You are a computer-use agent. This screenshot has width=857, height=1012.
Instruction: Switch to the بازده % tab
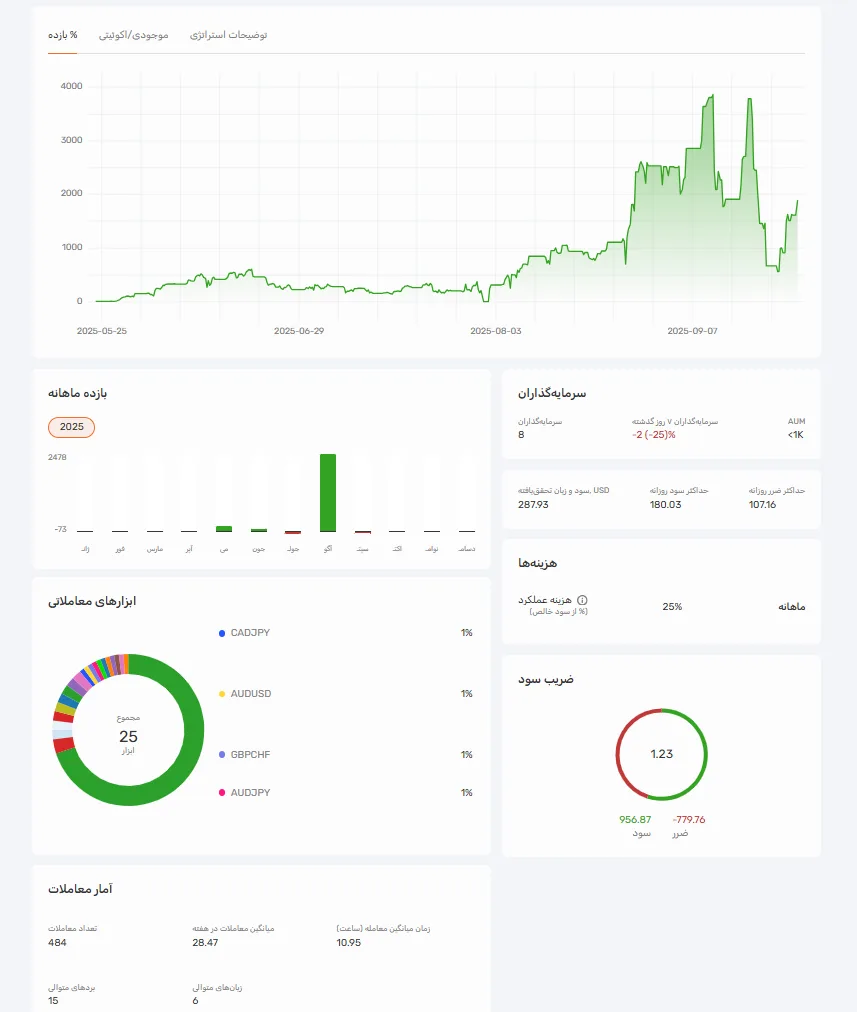(62, 35)
